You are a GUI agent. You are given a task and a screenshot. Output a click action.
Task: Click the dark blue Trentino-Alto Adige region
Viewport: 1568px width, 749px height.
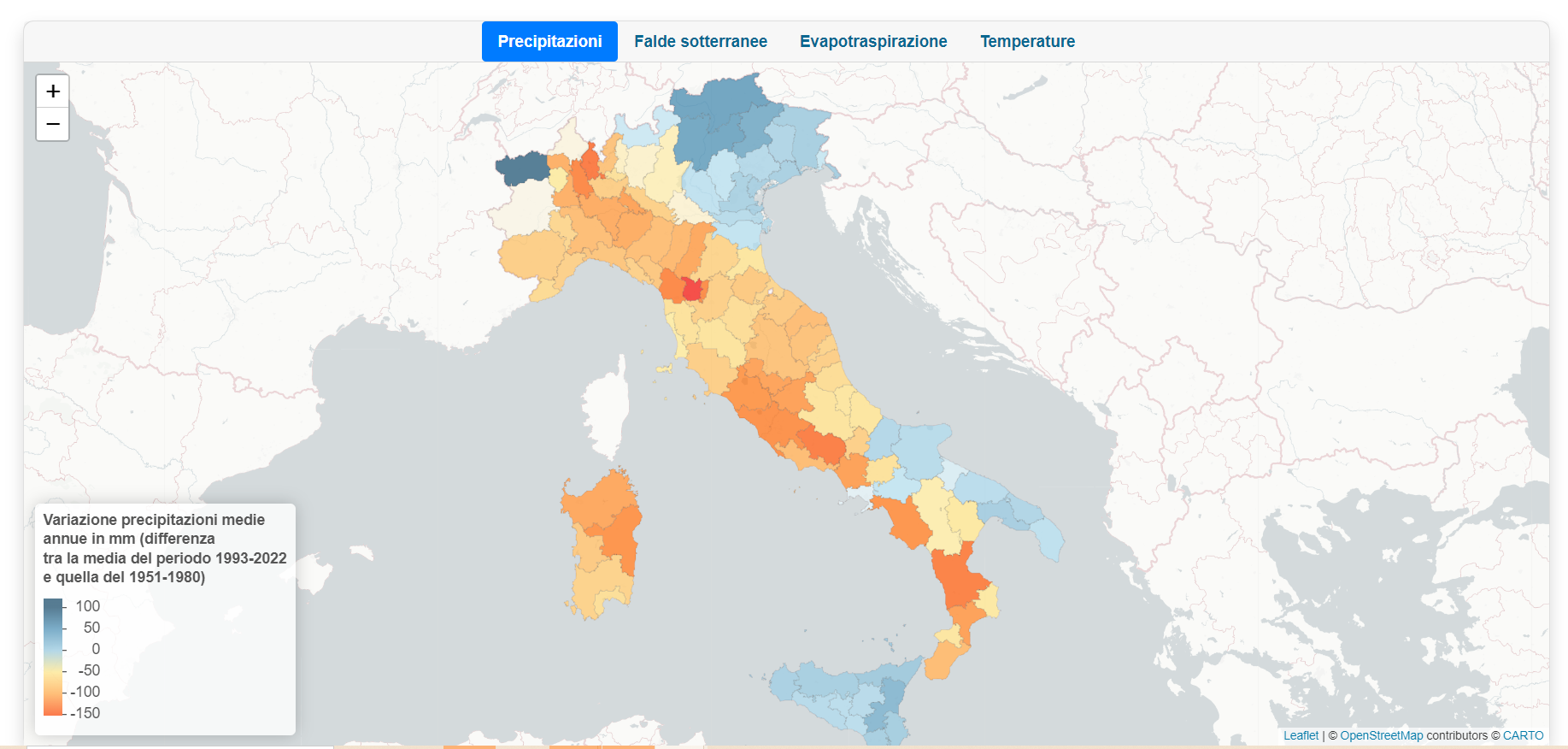coord(722,120)
